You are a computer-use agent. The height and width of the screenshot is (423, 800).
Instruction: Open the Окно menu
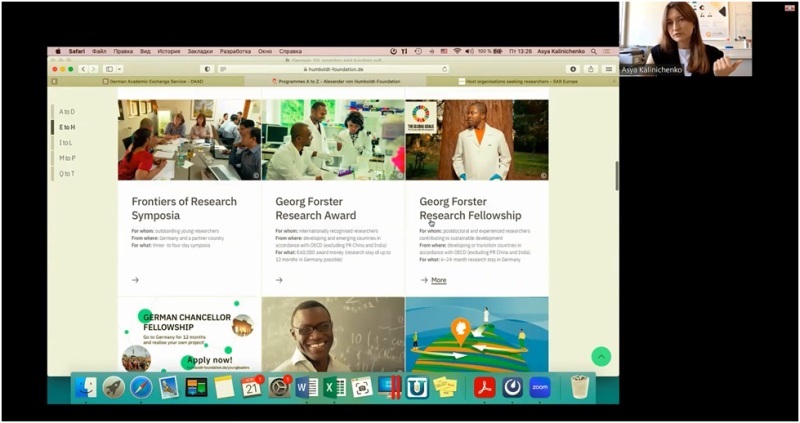click(x=265, y=51)
